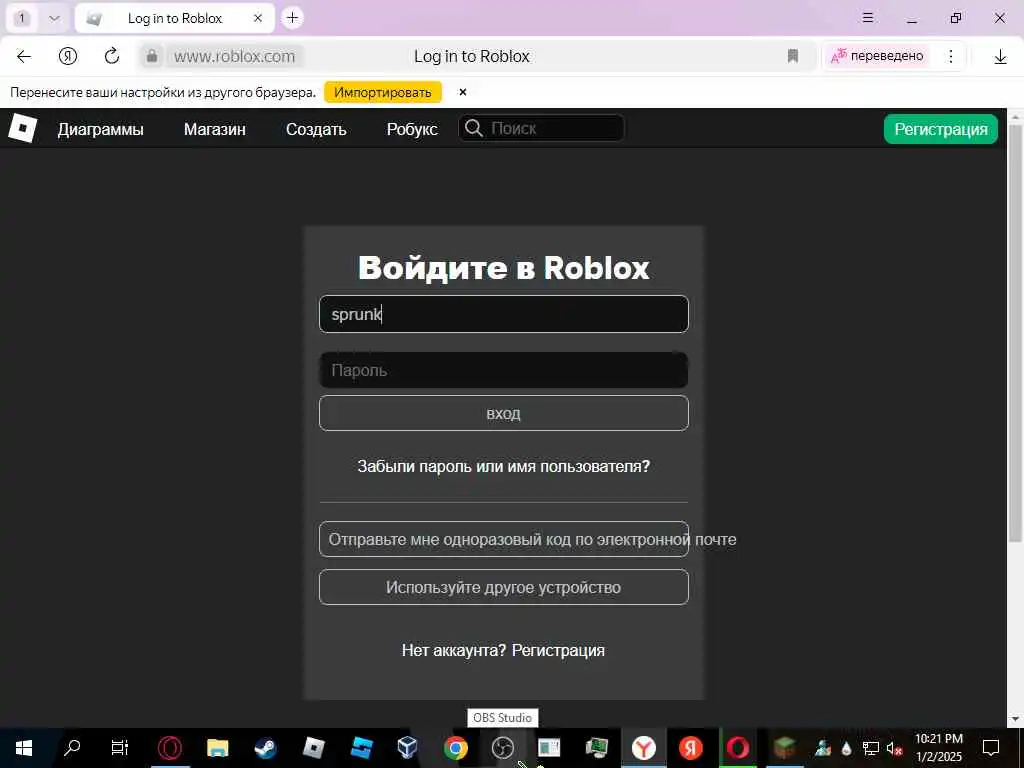
Task: Select the Log in to Roblox tab
Action: pos(175,18)
